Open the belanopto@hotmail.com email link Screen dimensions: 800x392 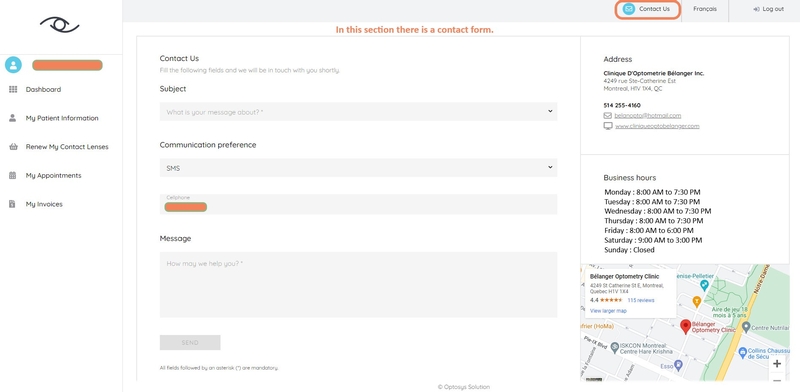pos(647,116)
